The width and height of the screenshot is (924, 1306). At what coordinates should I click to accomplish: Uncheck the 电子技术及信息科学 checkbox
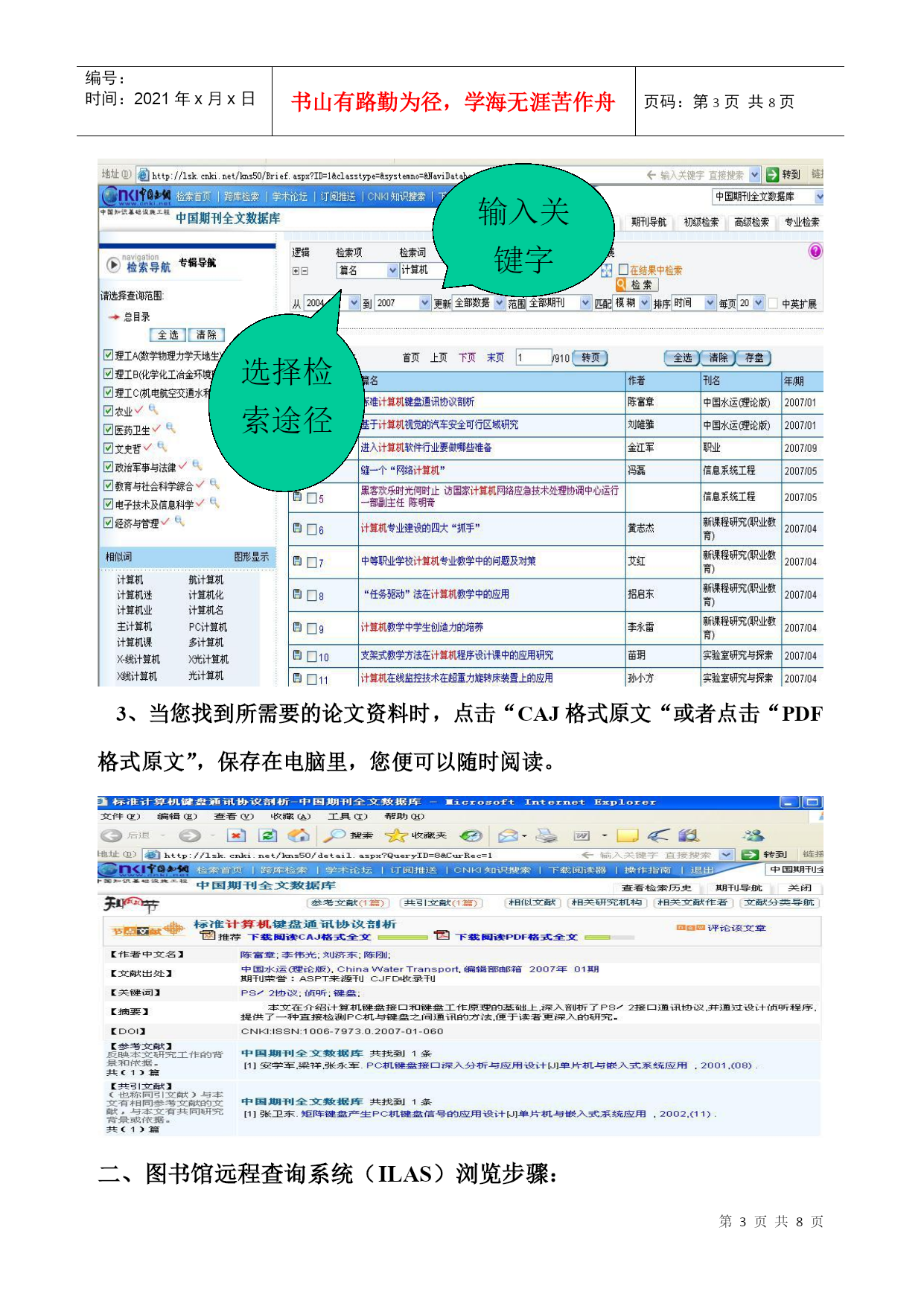pyautogui.click(x=109, y=504)
